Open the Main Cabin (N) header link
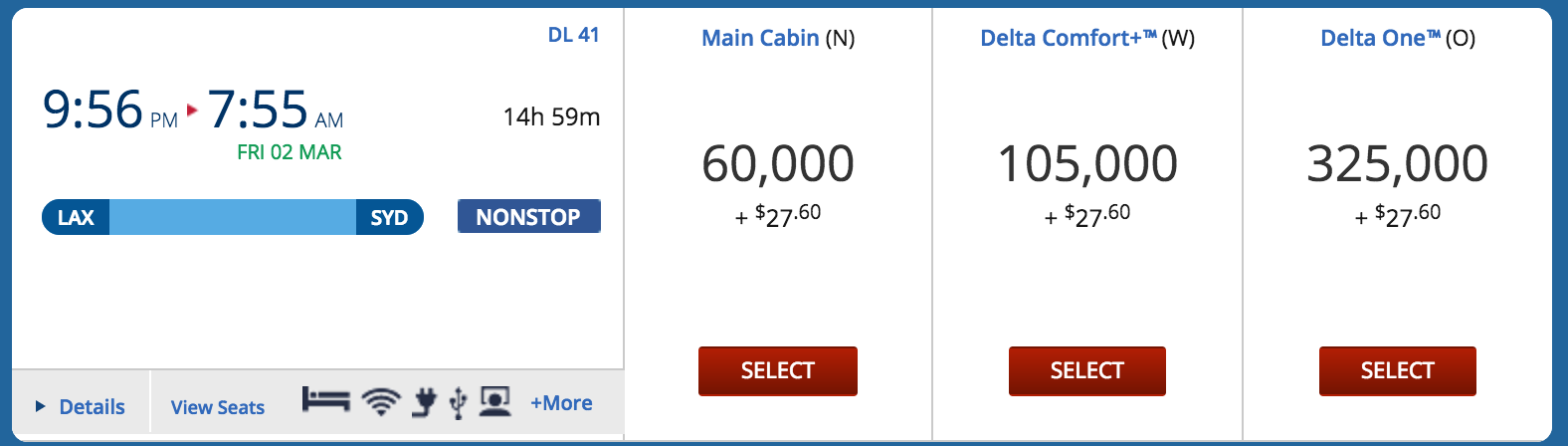1568x446 pixels. point(778,38)
